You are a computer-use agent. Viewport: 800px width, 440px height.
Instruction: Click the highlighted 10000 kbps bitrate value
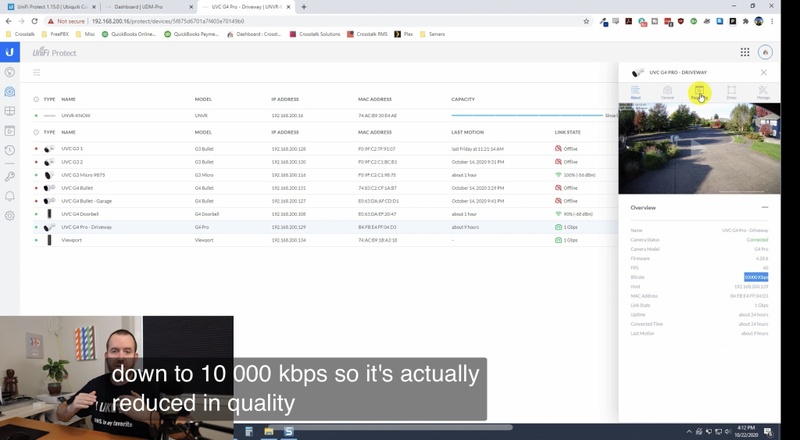[x=756, y=277]
